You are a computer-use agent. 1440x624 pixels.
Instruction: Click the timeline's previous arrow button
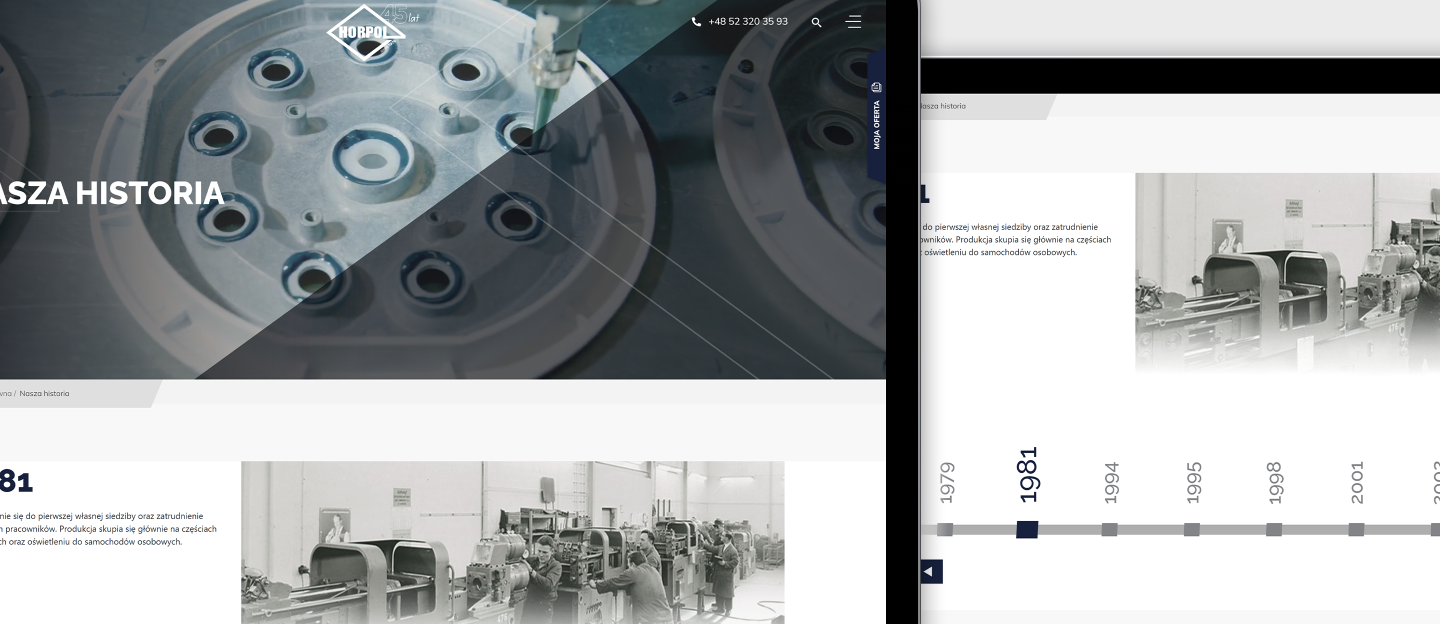(930, 572)
